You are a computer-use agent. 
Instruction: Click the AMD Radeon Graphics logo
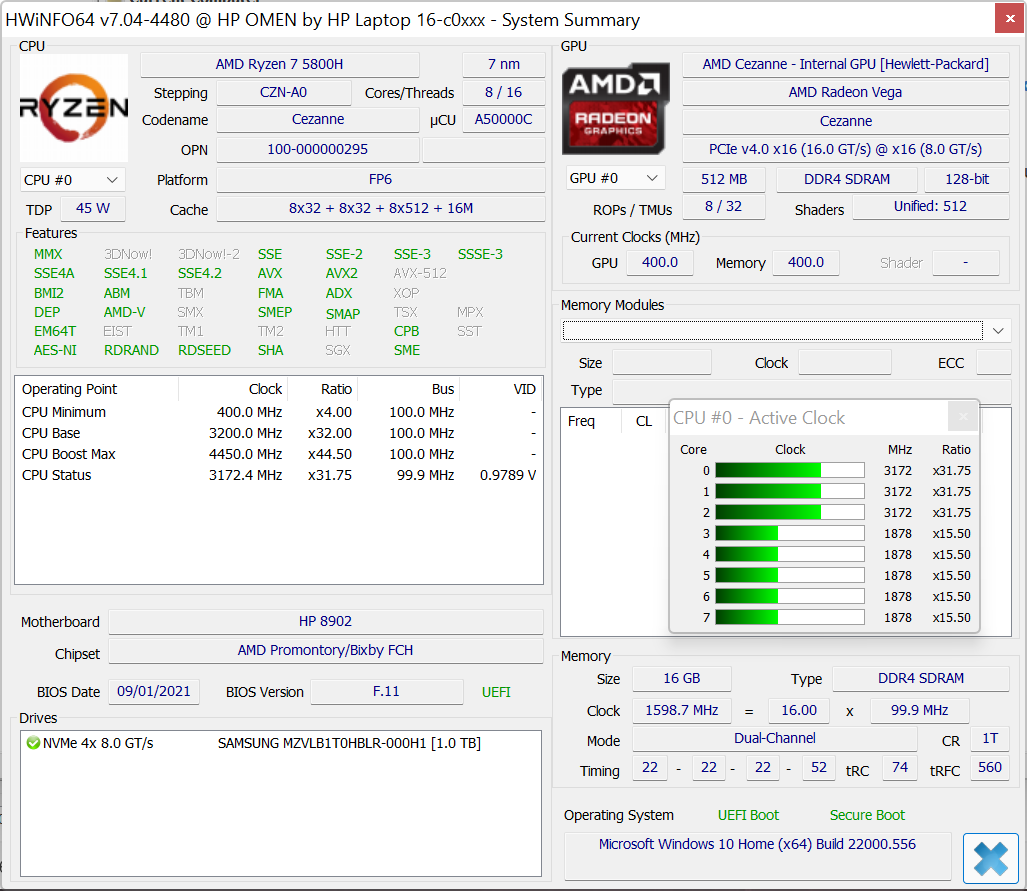click(x=615, y=108)
